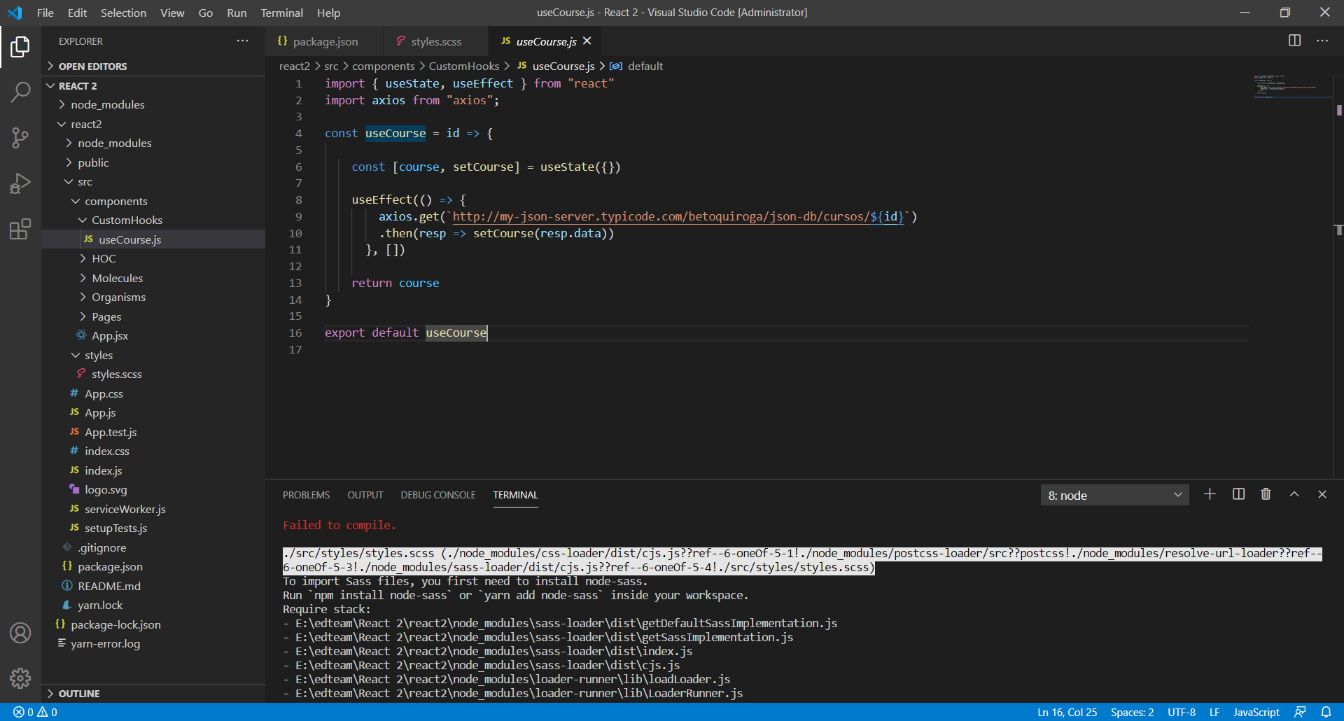Open the editor More Actions menu
Viewport: 1344px width, 721px height.
pos(1323,41)
